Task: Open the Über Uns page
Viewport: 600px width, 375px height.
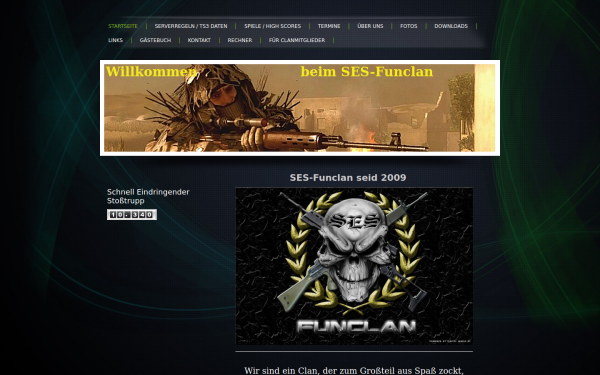Action: [370, 26]
